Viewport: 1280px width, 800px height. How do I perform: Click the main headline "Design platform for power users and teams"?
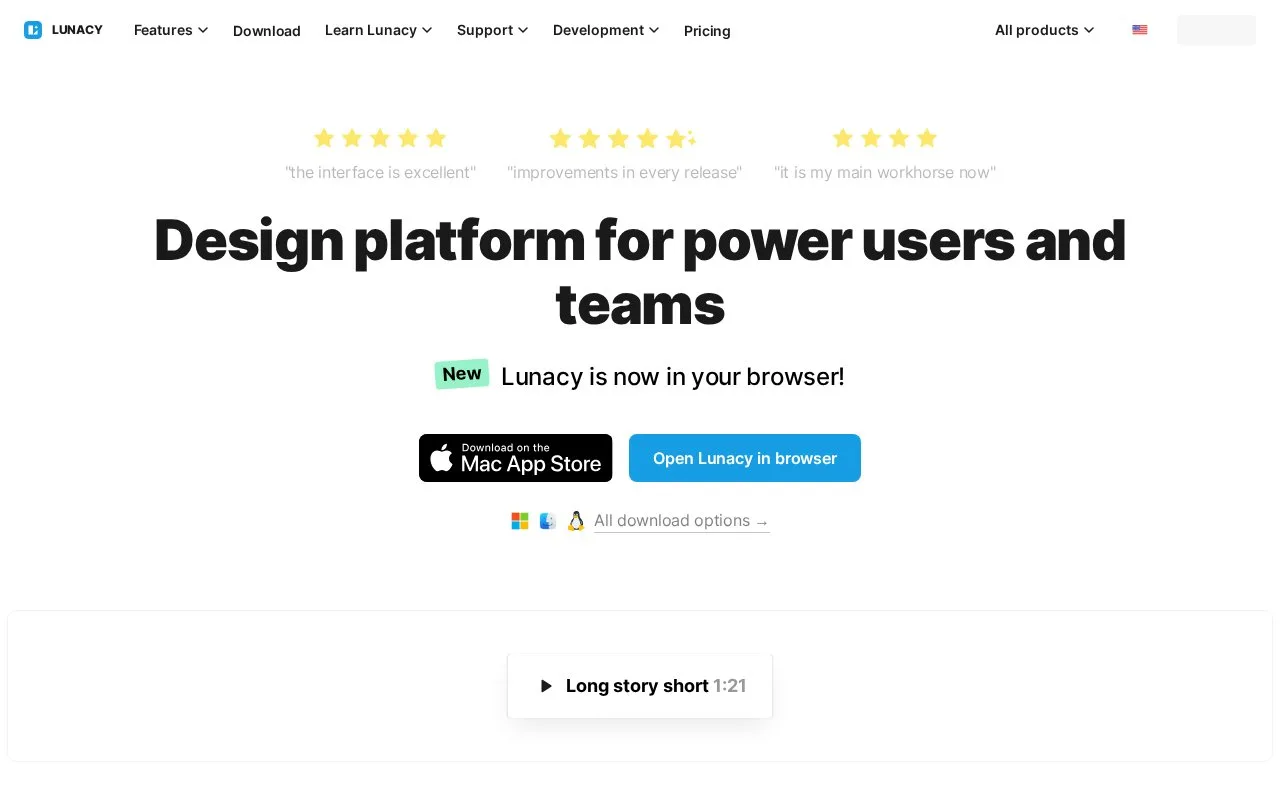(640, 272)
